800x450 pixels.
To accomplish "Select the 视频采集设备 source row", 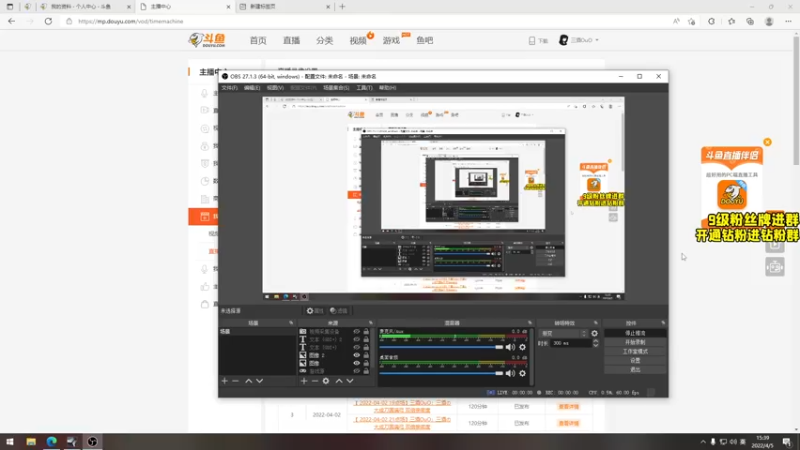I will pyautogui.click(x=336, y=332).
